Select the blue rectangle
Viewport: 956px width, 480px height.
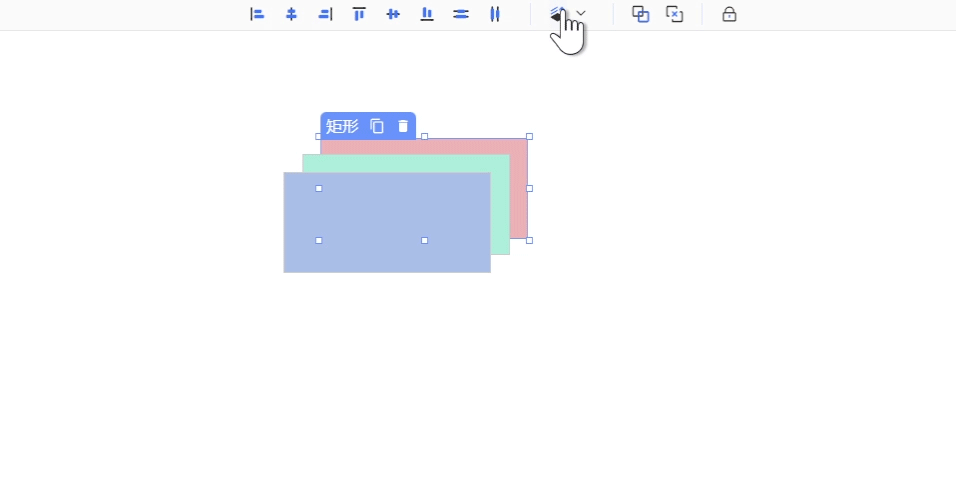coord(387,222)
